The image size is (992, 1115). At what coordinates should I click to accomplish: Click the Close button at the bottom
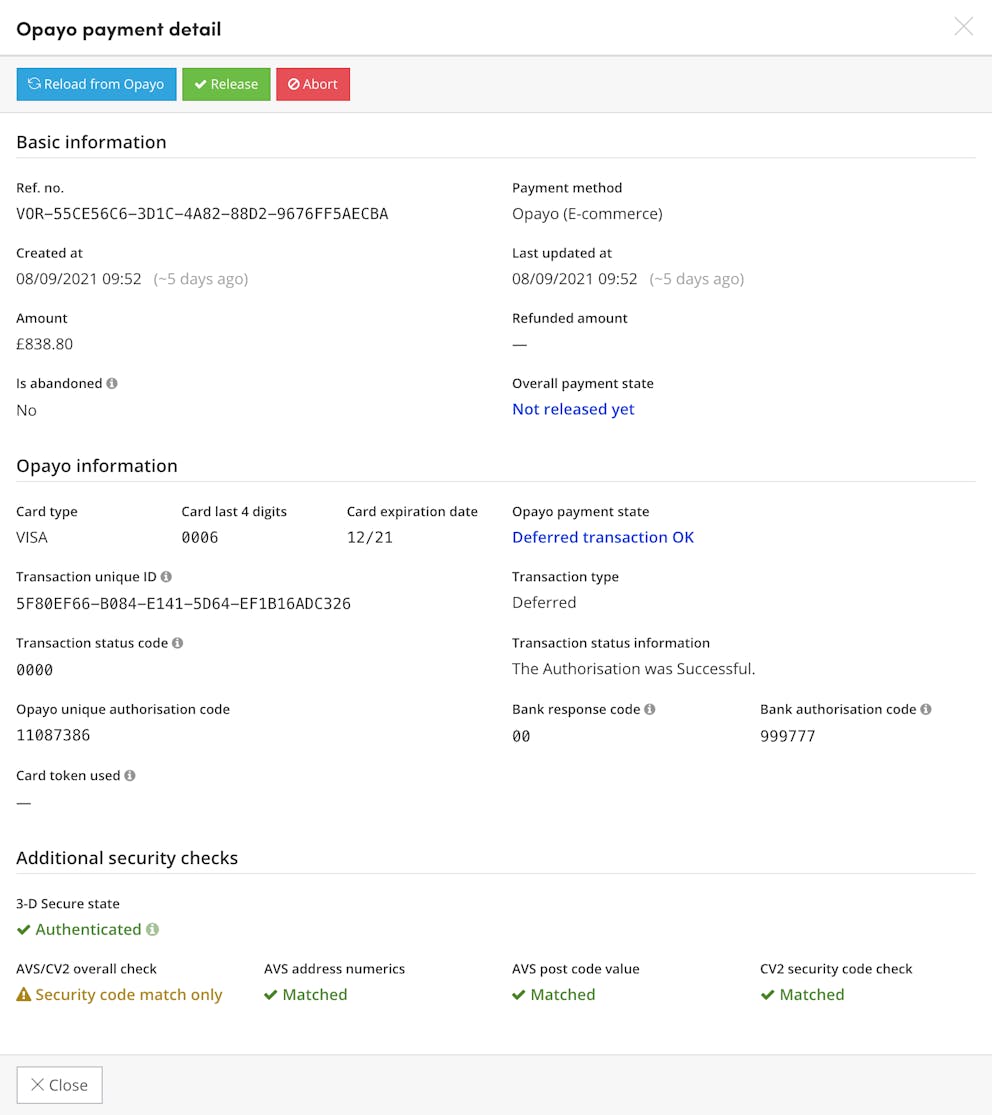60,1085
